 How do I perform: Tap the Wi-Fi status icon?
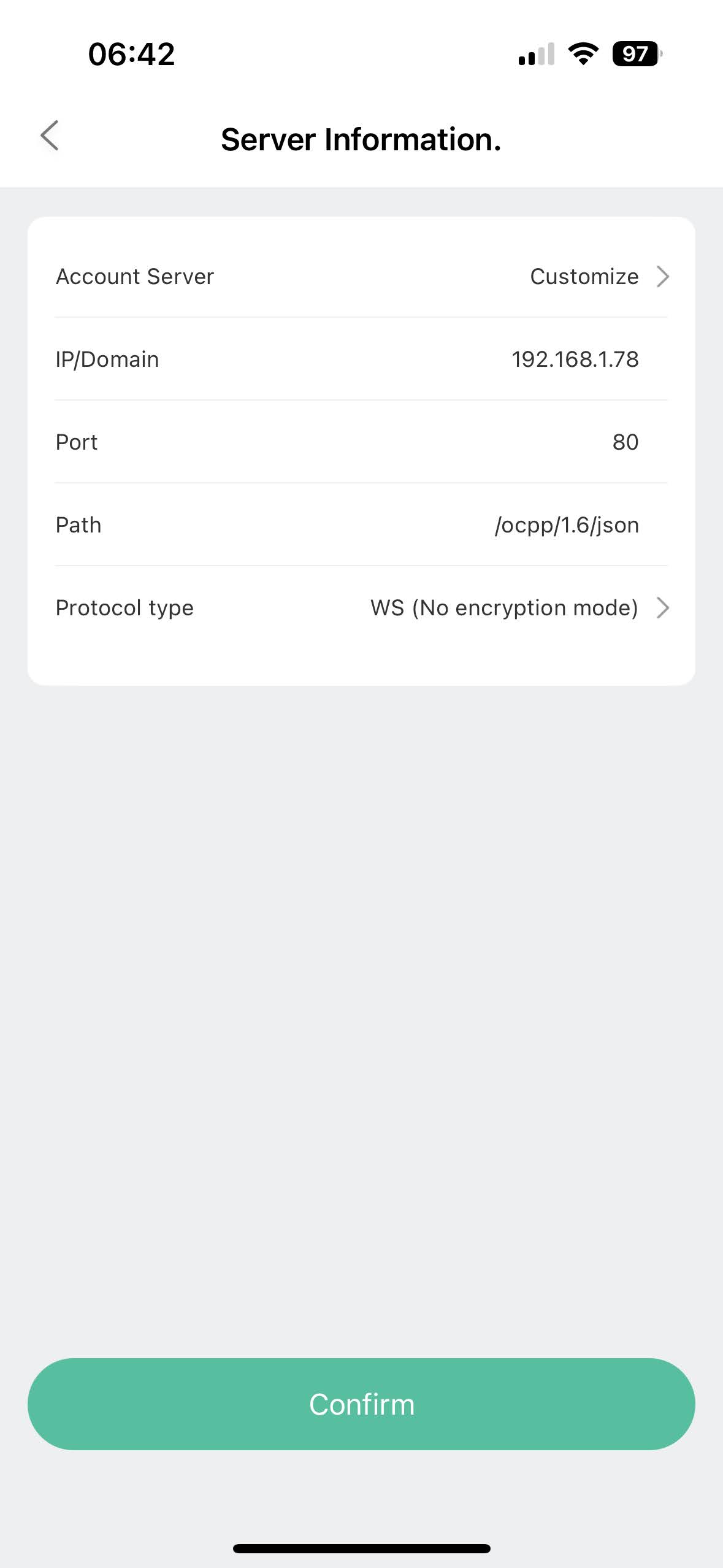[583, 54]
